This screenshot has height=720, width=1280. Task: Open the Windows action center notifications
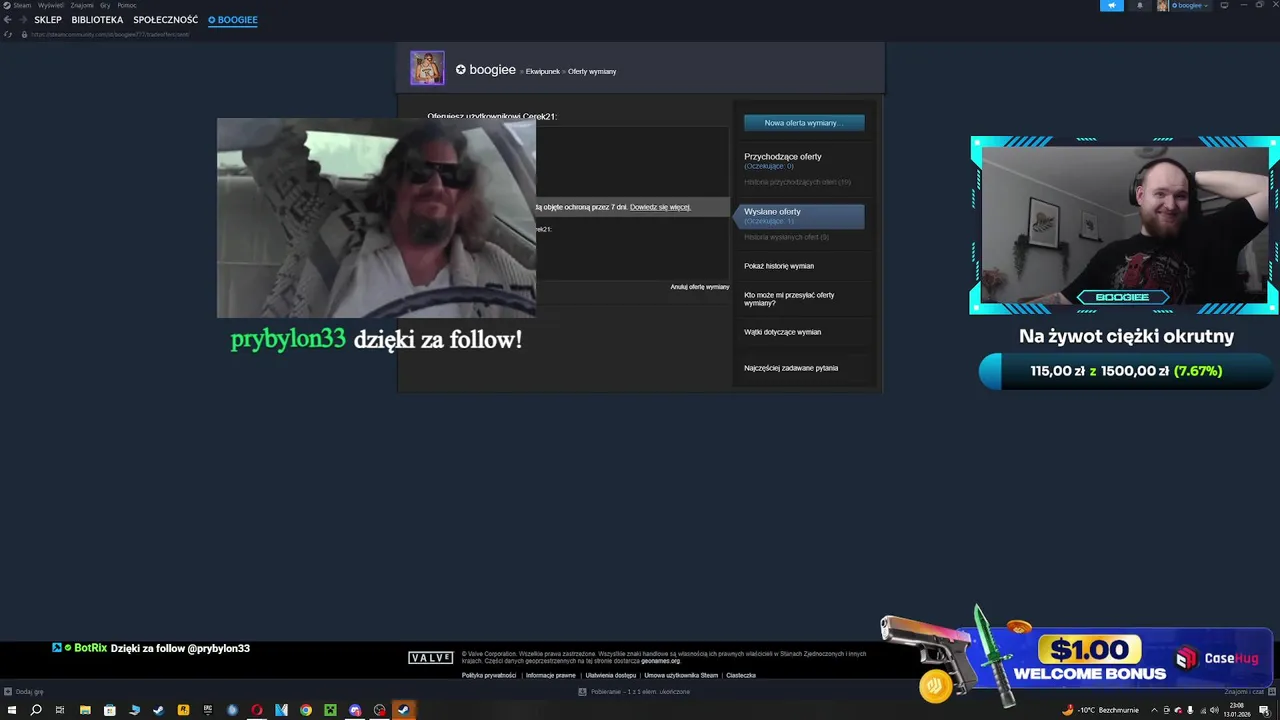[1264, 710]
